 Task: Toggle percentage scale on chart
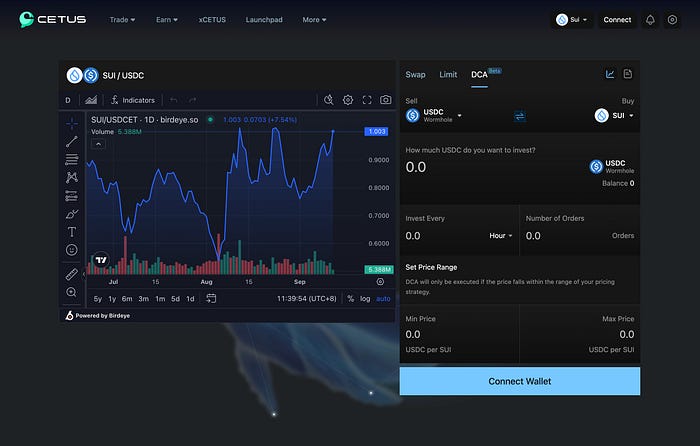pos(350,299)
